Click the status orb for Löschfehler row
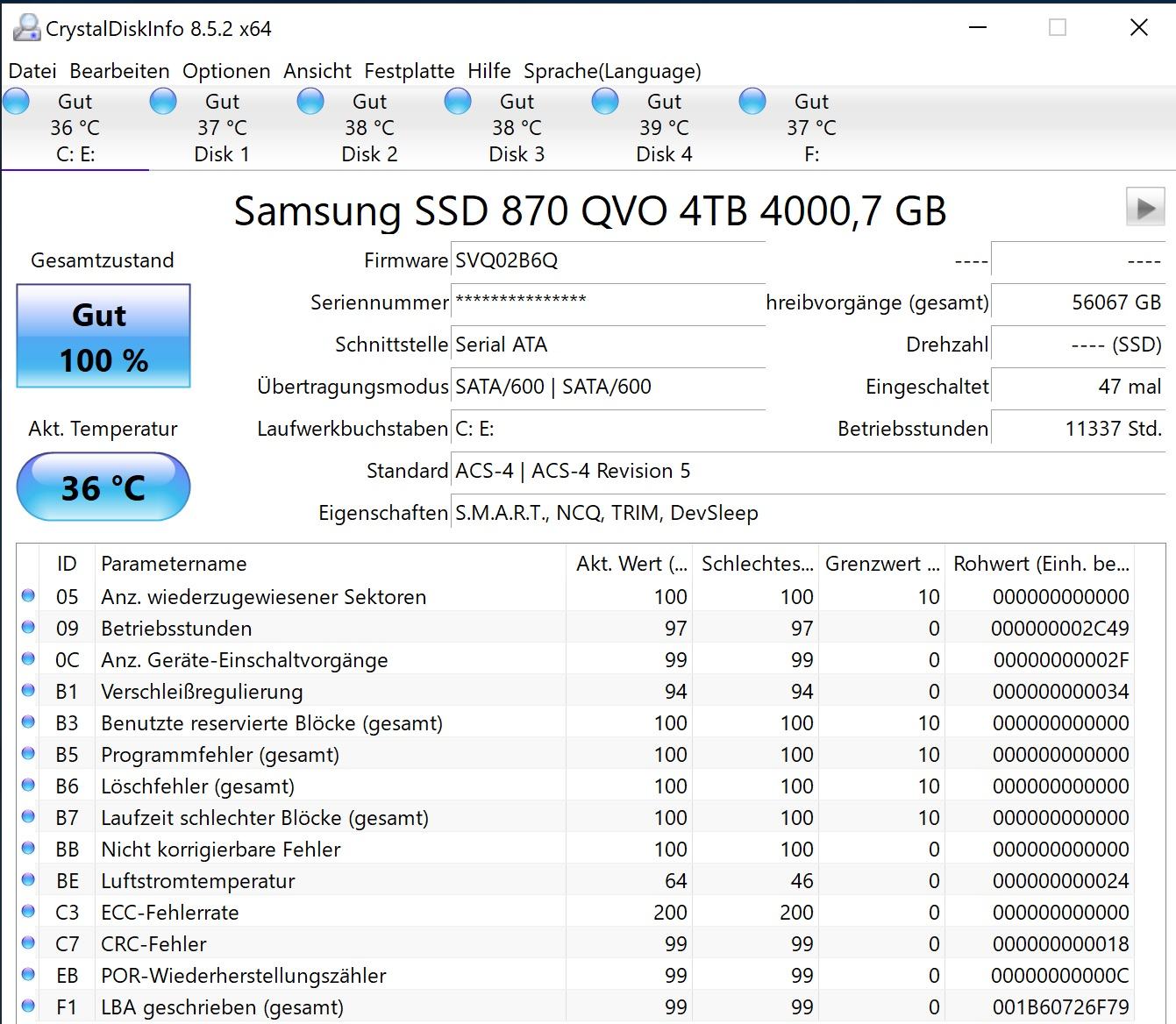The image size is (1176, 1024). (x=28, y=786)
